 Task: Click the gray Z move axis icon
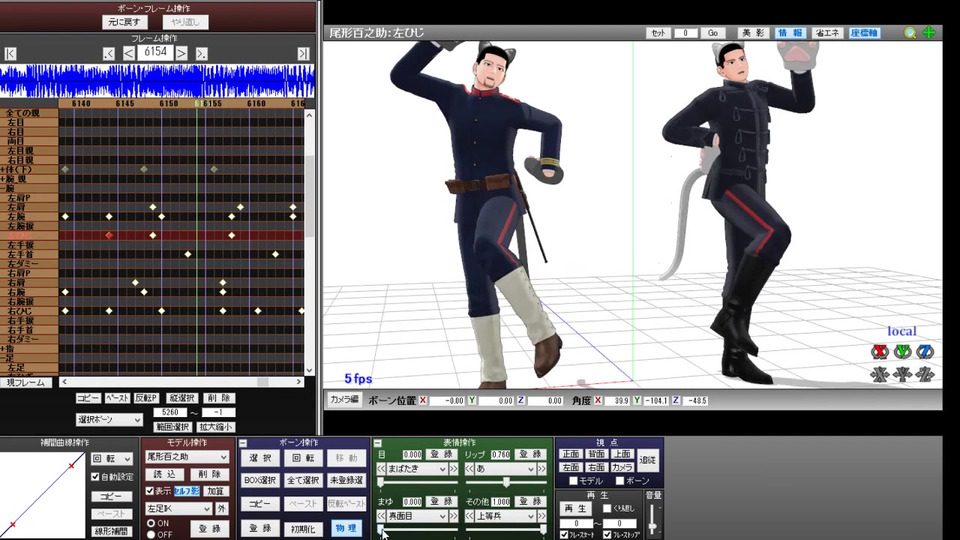pos(925,374)
